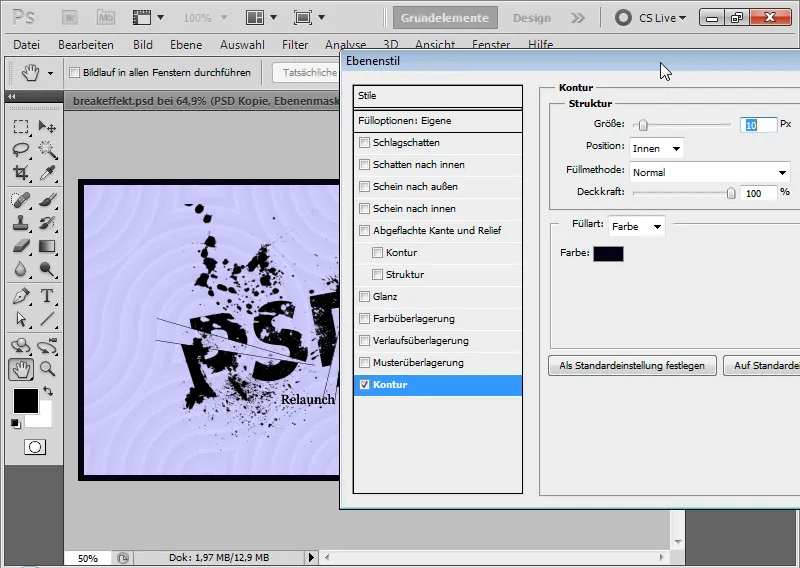Select the Crop tool

[x=20, y=172]
